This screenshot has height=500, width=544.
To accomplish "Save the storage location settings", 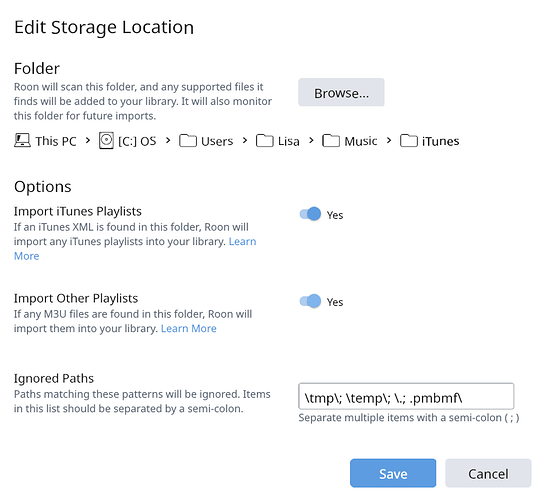I will (x=393, y=473).
